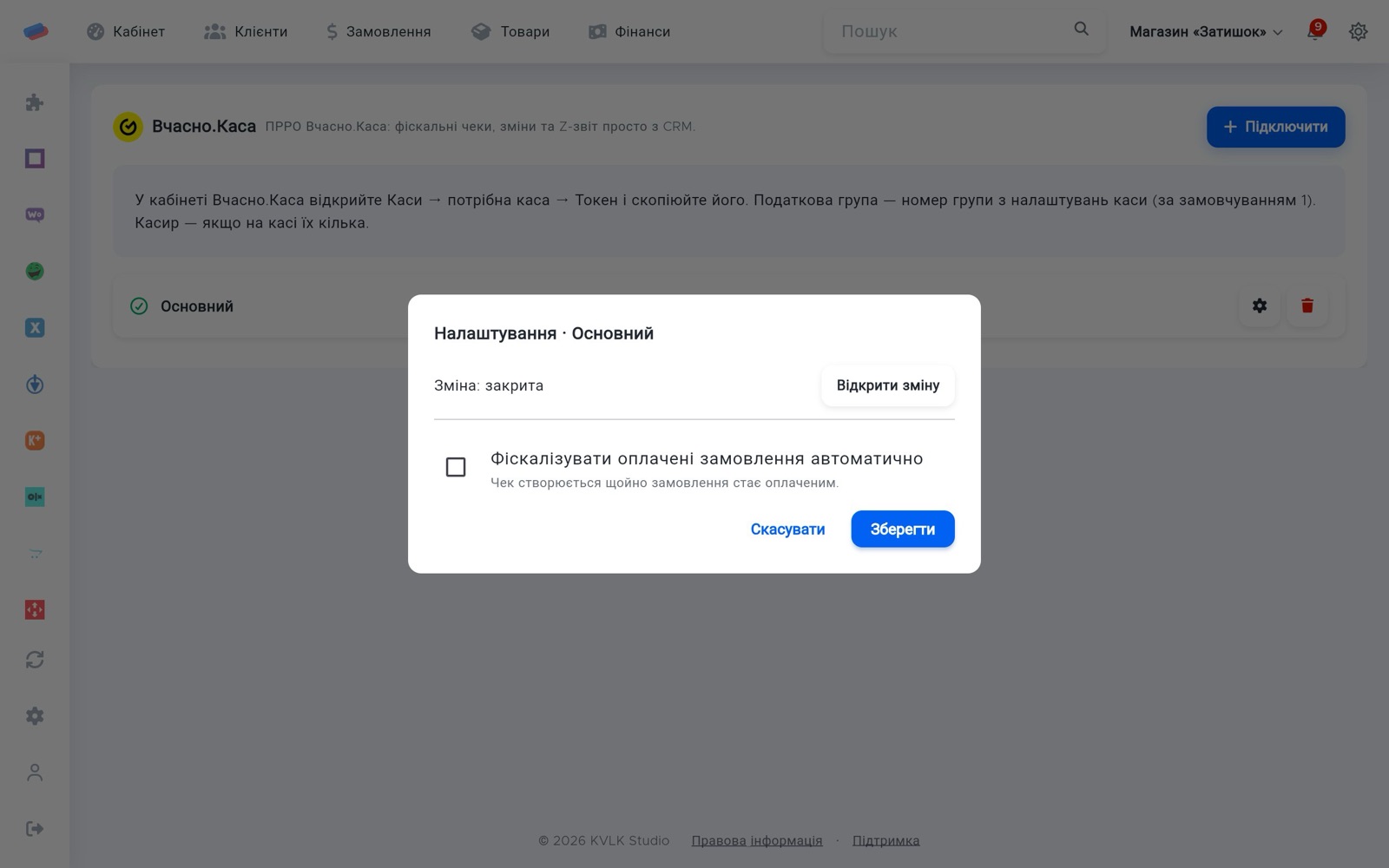Click the '© 2026 KVLK Studio' footer text
The height and width of the screenshot is (868, 1389).
coord(604,840)
